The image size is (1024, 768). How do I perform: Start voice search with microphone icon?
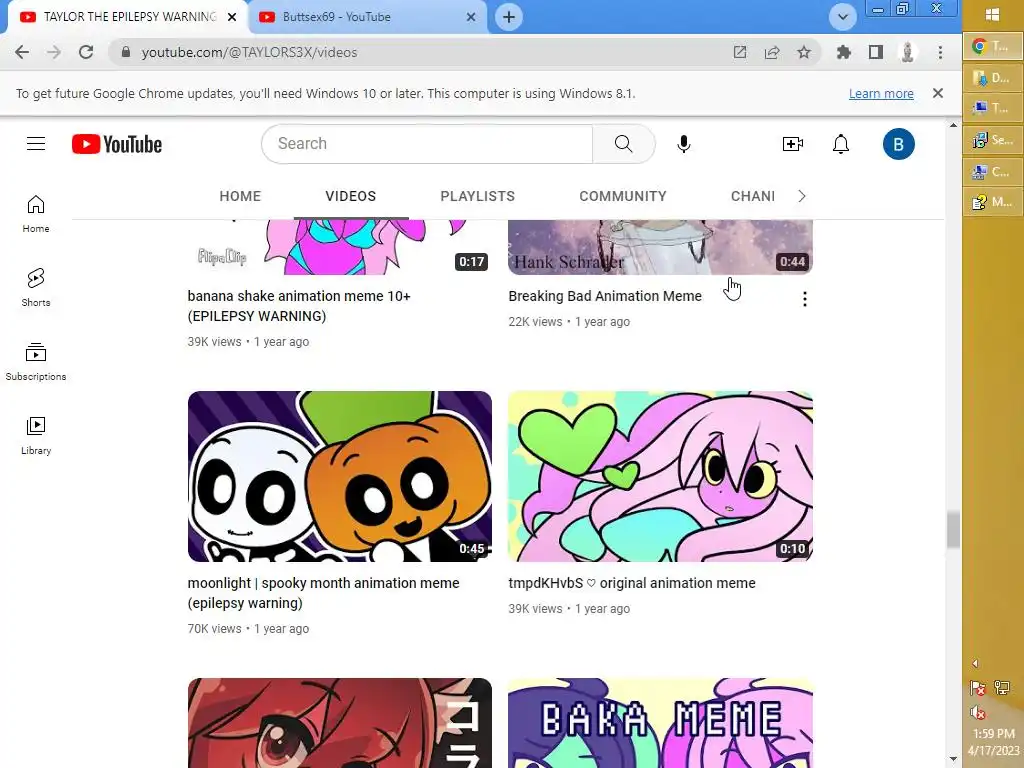coord(684,144)
